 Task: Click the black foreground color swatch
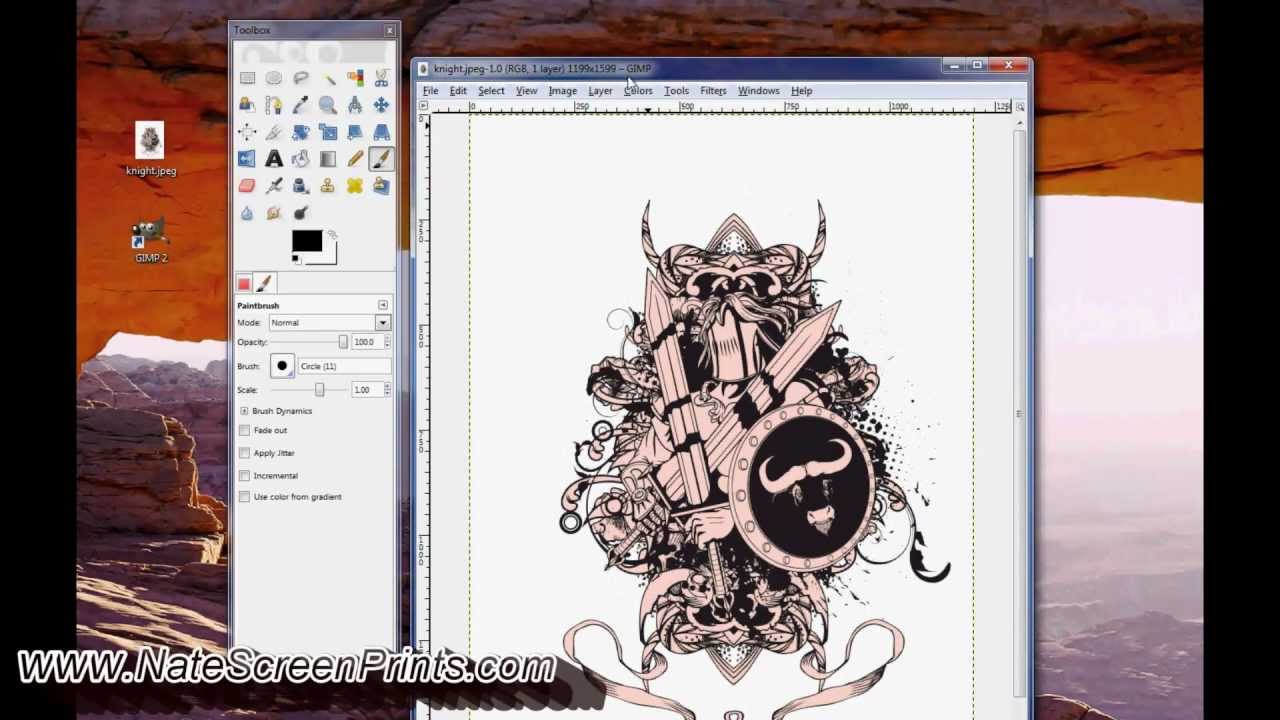(306, 241)
